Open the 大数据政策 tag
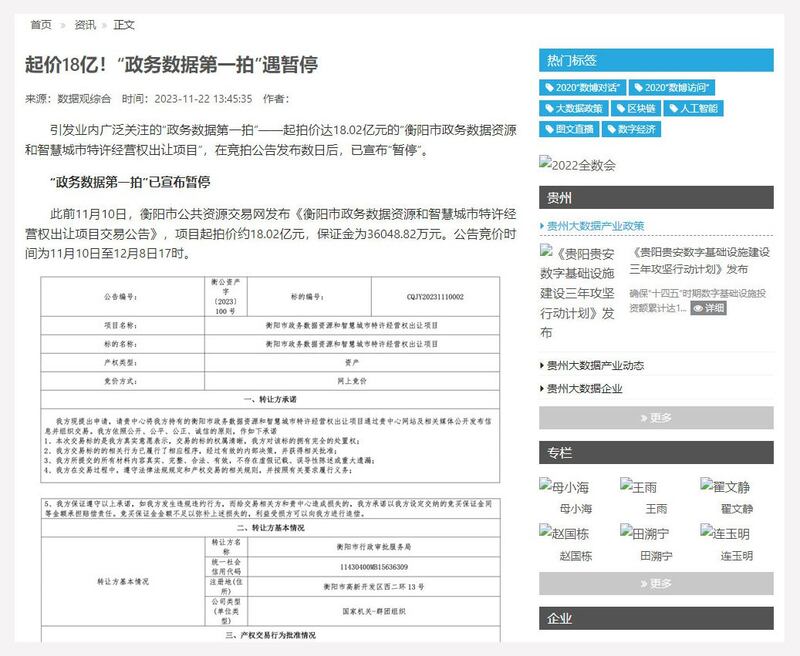Viewport: 800px width, 656px height. coord(574,108)
